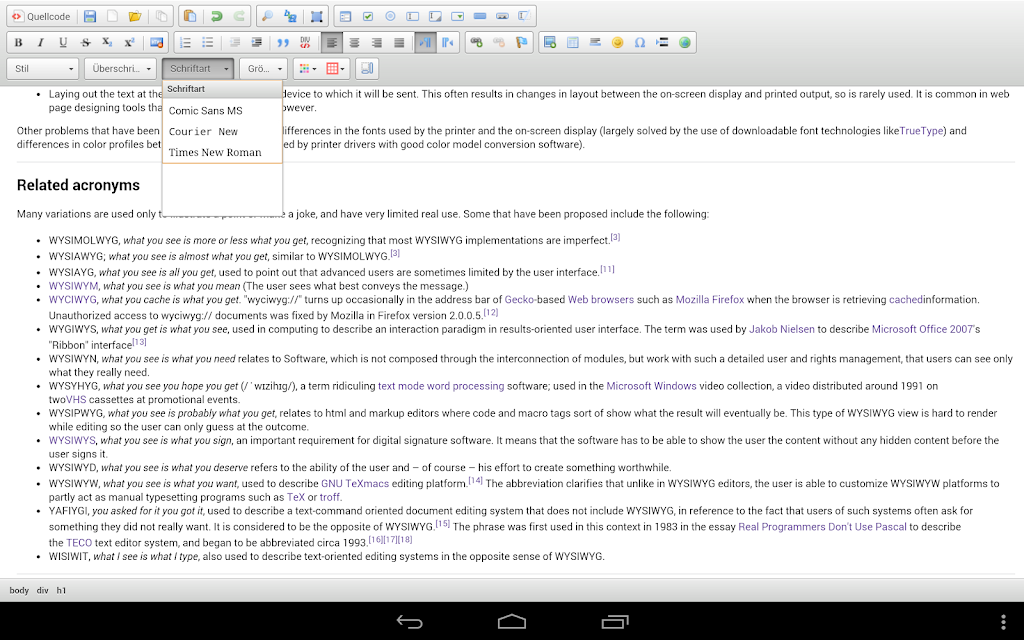Toggle Quellcode source view
The width and height of the screenshot is (1024, 640).
(x=41, y=16)
